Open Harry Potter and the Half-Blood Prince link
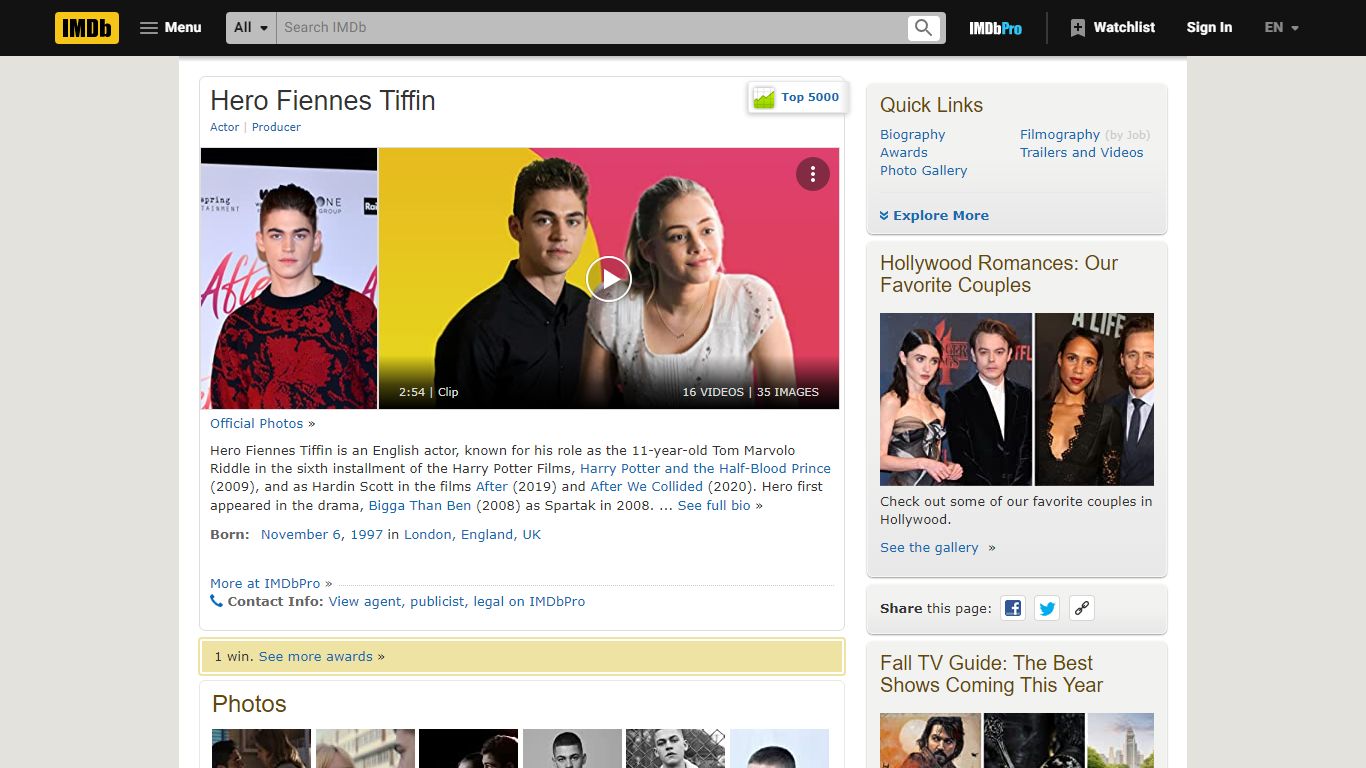This screenshot has height=768, width=1366. 705,469
